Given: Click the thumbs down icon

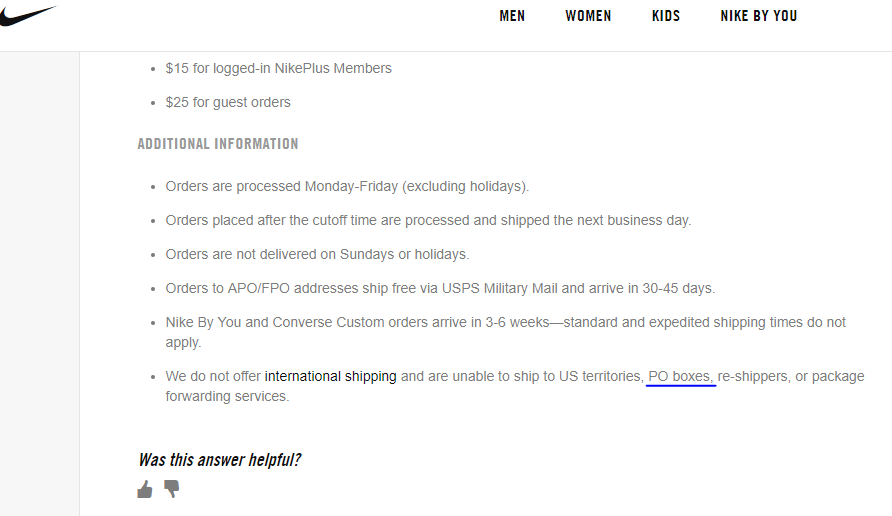Looking at the screenshot, I should tap(171, 489).
